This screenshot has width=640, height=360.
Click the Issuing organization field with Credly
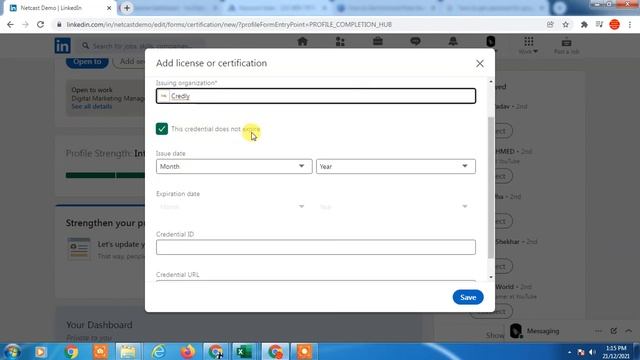(x=316, y=96)
